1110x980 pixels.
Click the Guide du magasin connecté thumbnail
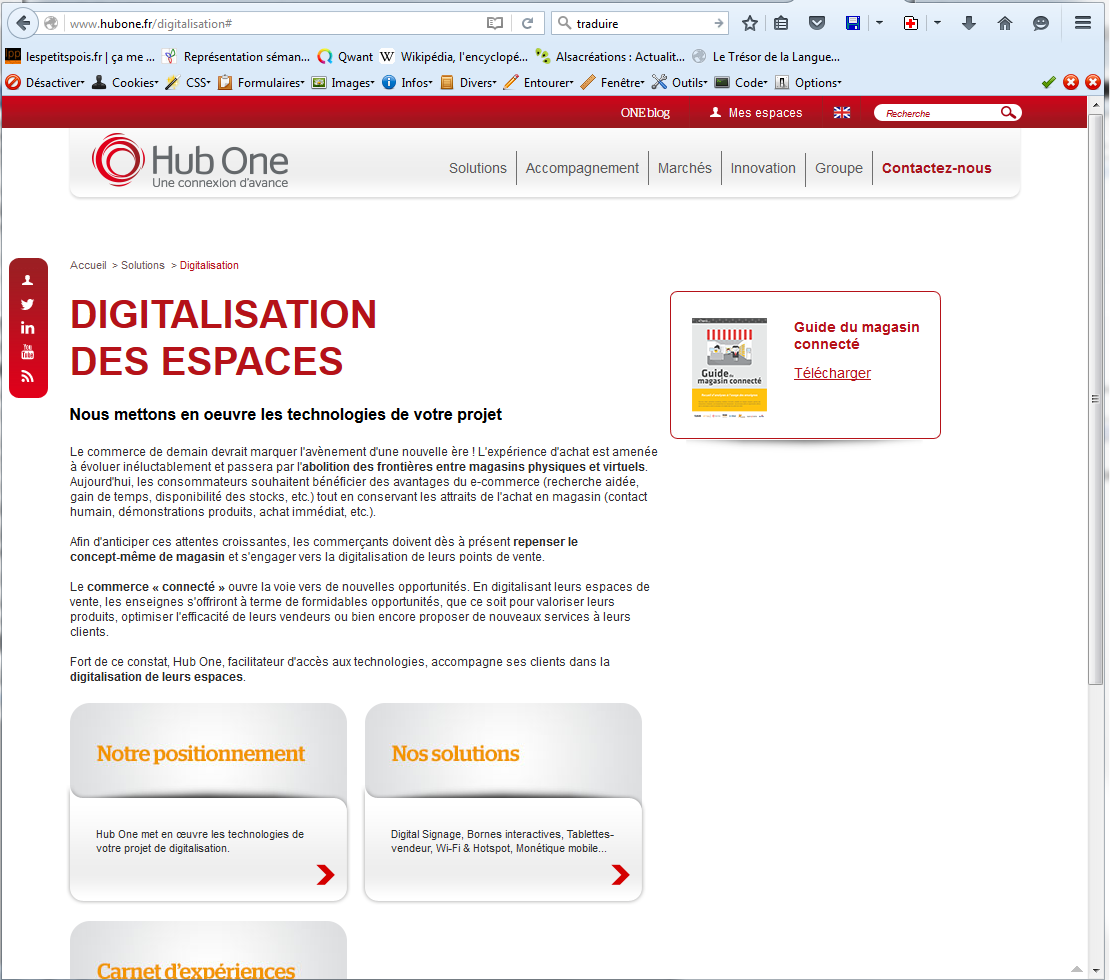(729, 365)
